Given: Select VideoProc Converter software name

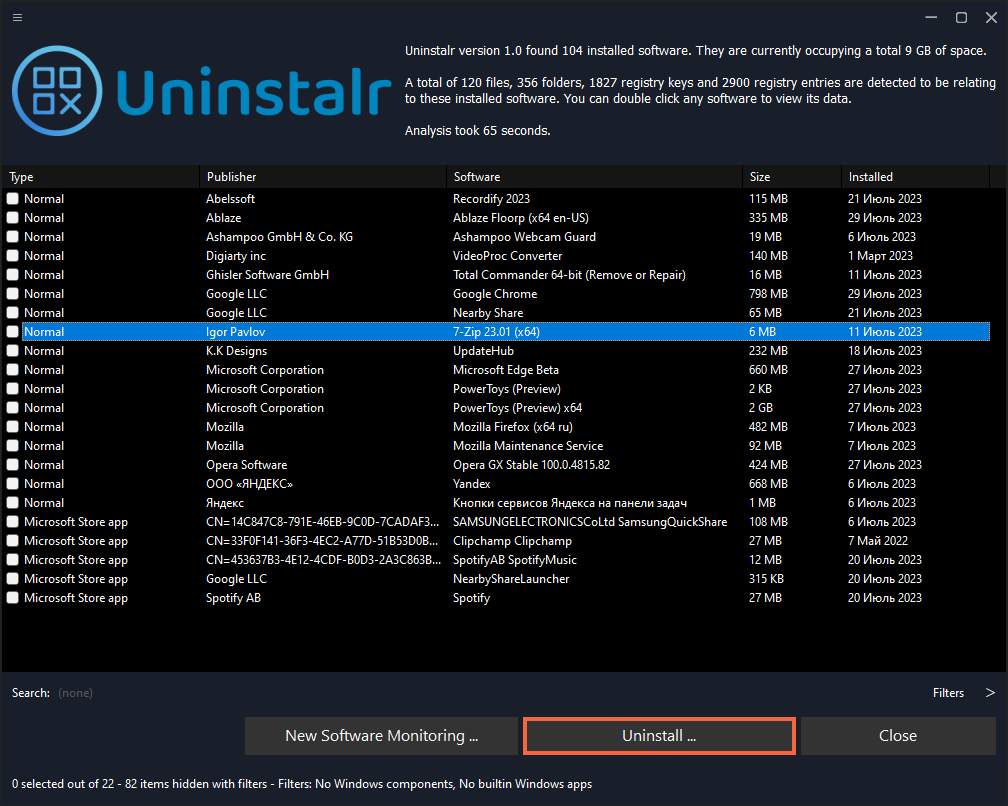Looking at the screenshot, I should [x=508, y=256].
